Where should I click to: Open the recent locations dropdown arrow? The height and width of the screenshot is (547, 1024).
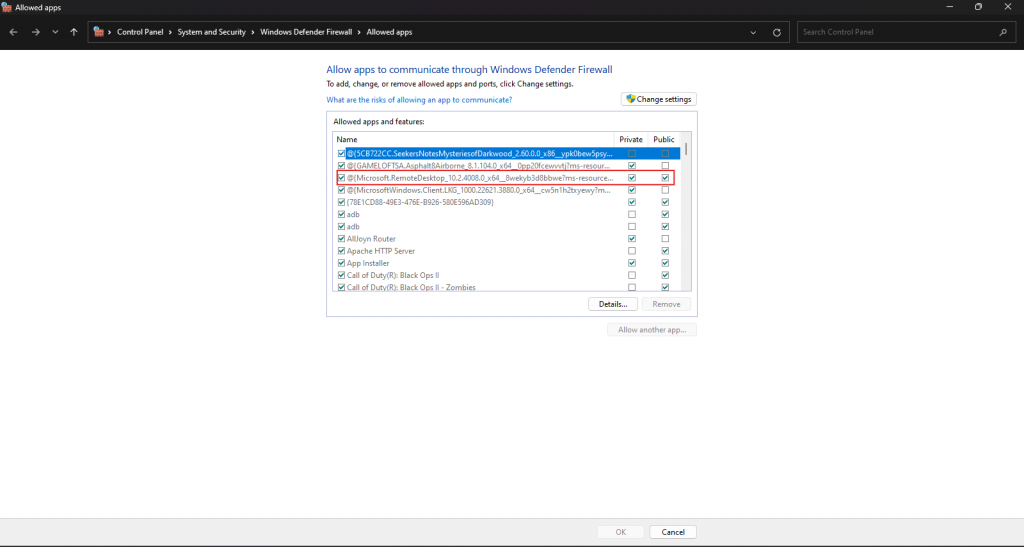click(55, 32)
